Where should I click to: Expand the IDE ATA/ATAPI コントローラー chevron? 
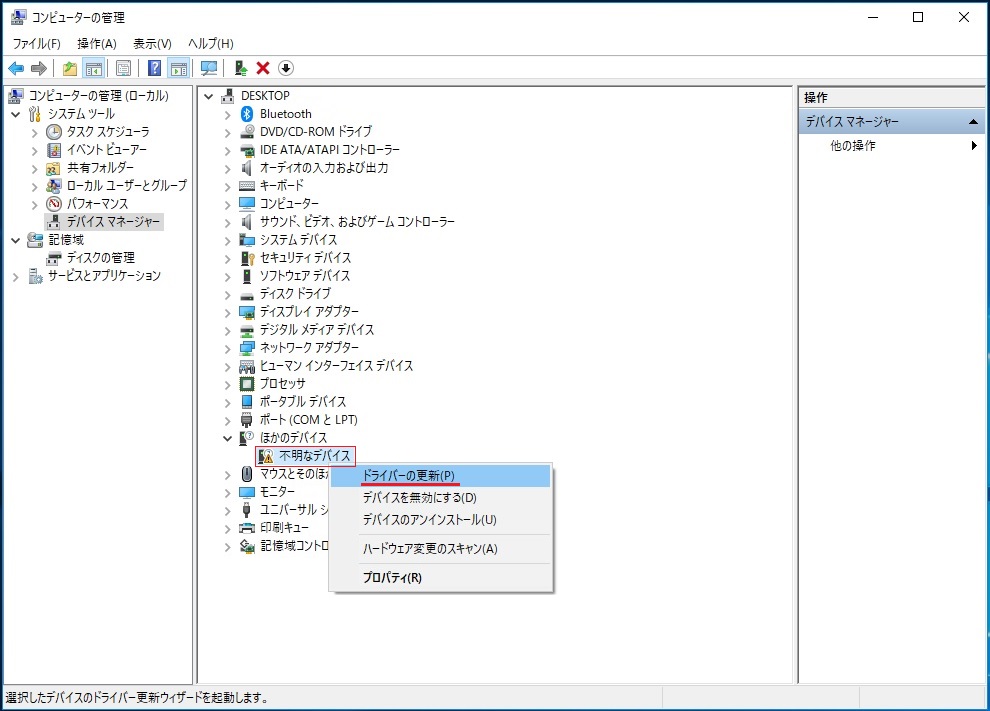click(227, 151)
